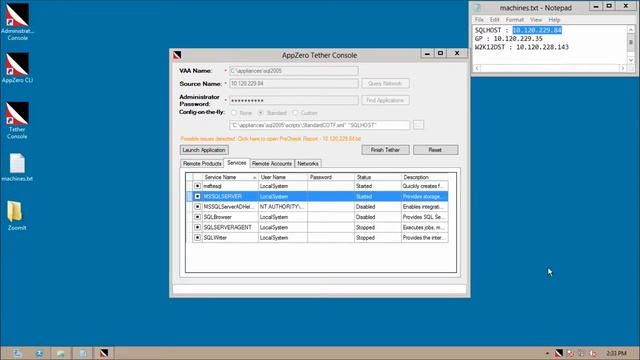640x360 pixels.
Task: Open the Administration Console desktop shortcut
Action: [x=17, y=21]
